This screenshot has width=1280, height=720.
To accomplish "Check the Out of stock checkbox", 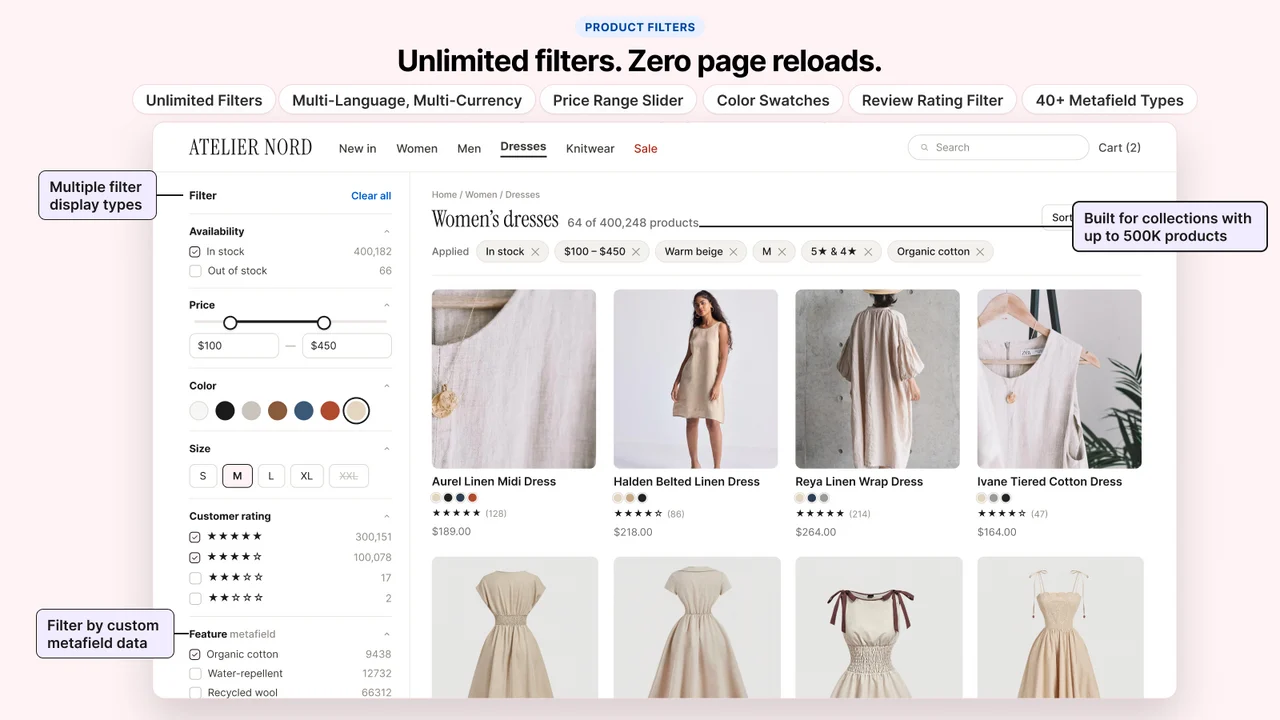I will (195, 271).
